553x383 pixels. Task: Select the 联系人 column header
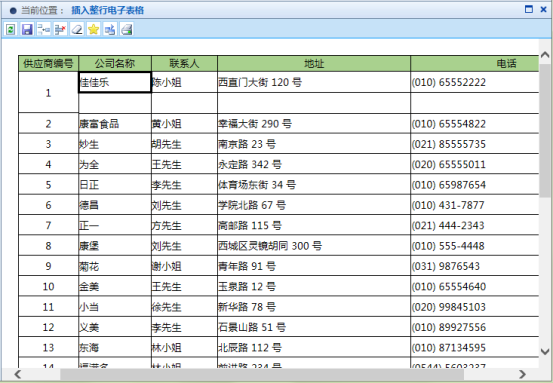pos(184,64)
